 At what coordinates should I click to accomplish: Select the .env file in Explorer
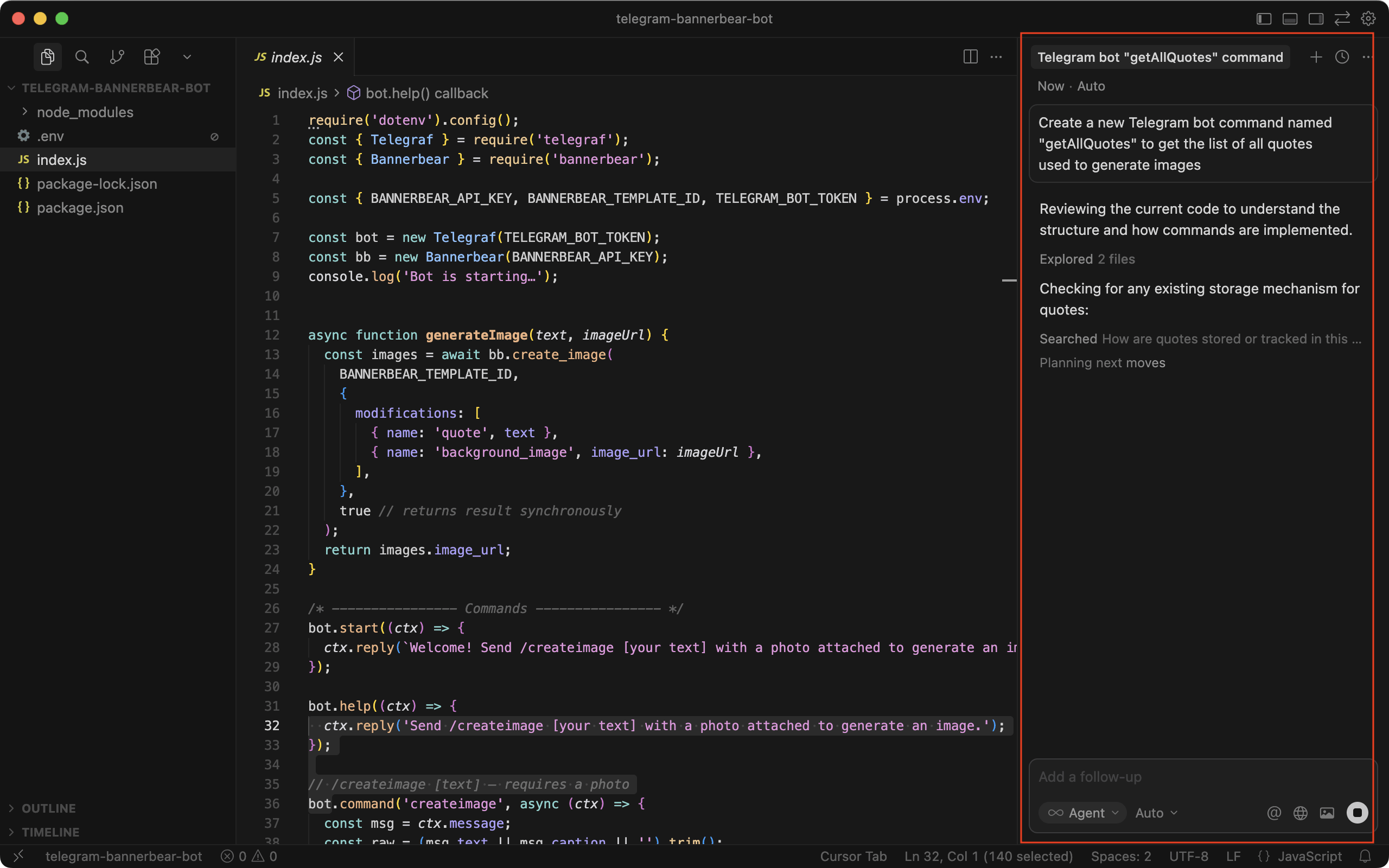click(x=50, y=136)
